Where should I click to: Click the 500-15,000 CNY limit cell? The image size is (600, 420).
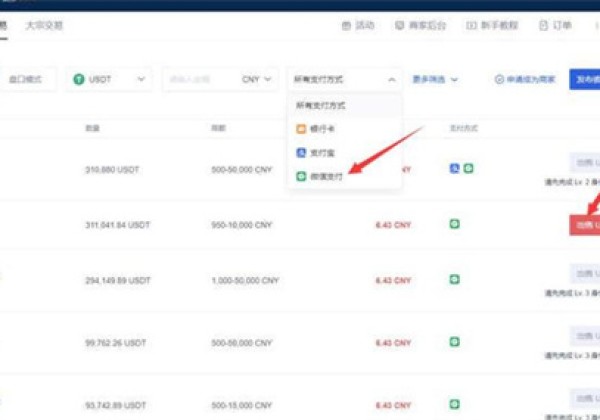pyautogui.click(x=241, y=405)
